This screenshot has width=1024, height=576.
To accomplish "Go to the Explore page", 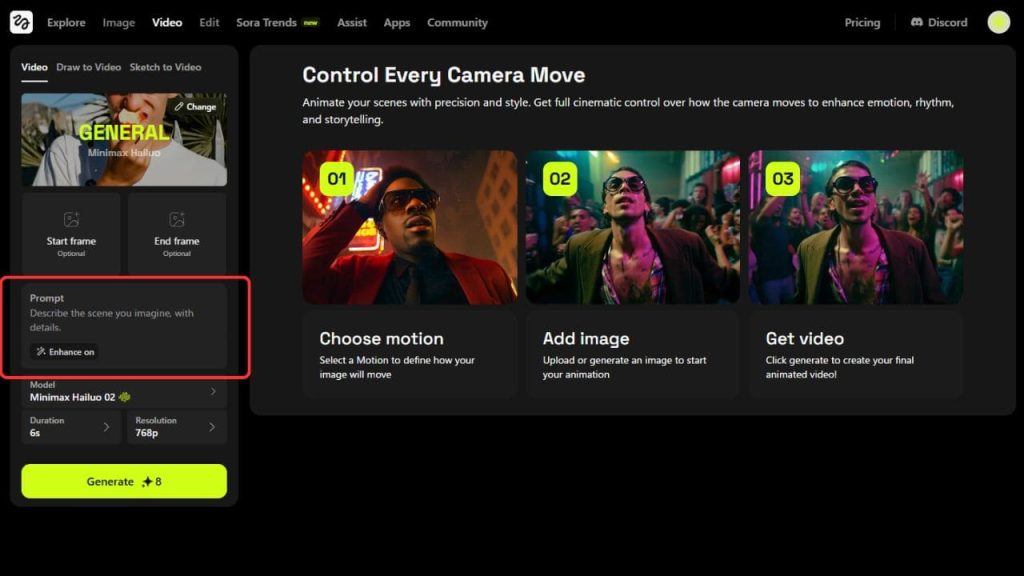I will (66, 22).
